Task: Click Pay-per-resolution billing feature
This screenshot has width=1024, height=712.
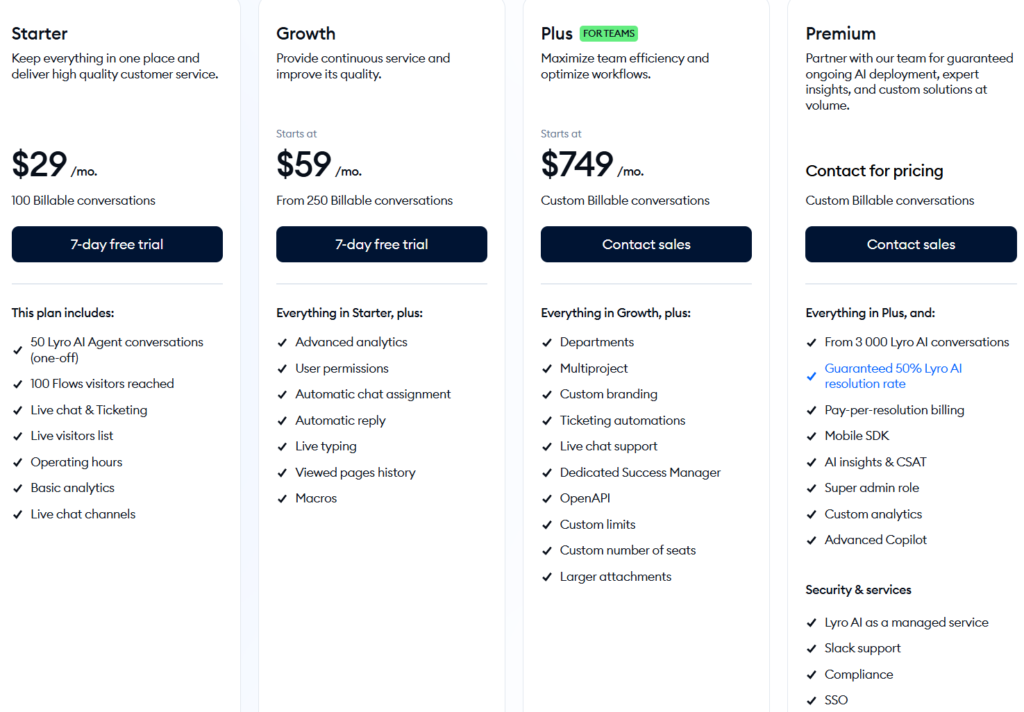Action: 894,410
